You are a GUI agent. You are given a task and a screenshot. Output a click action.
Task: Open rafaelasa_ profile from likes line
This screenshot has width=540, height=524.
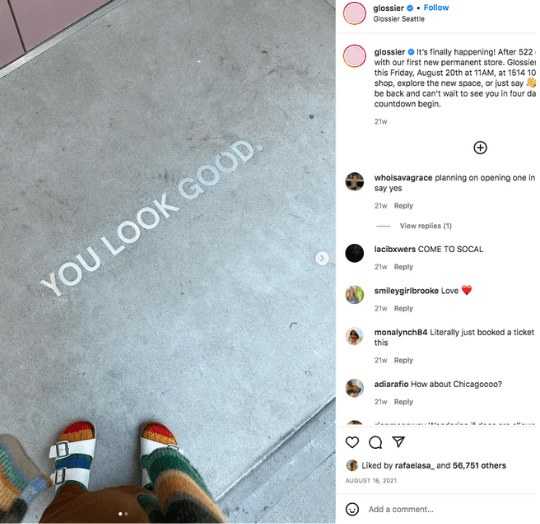414,465
